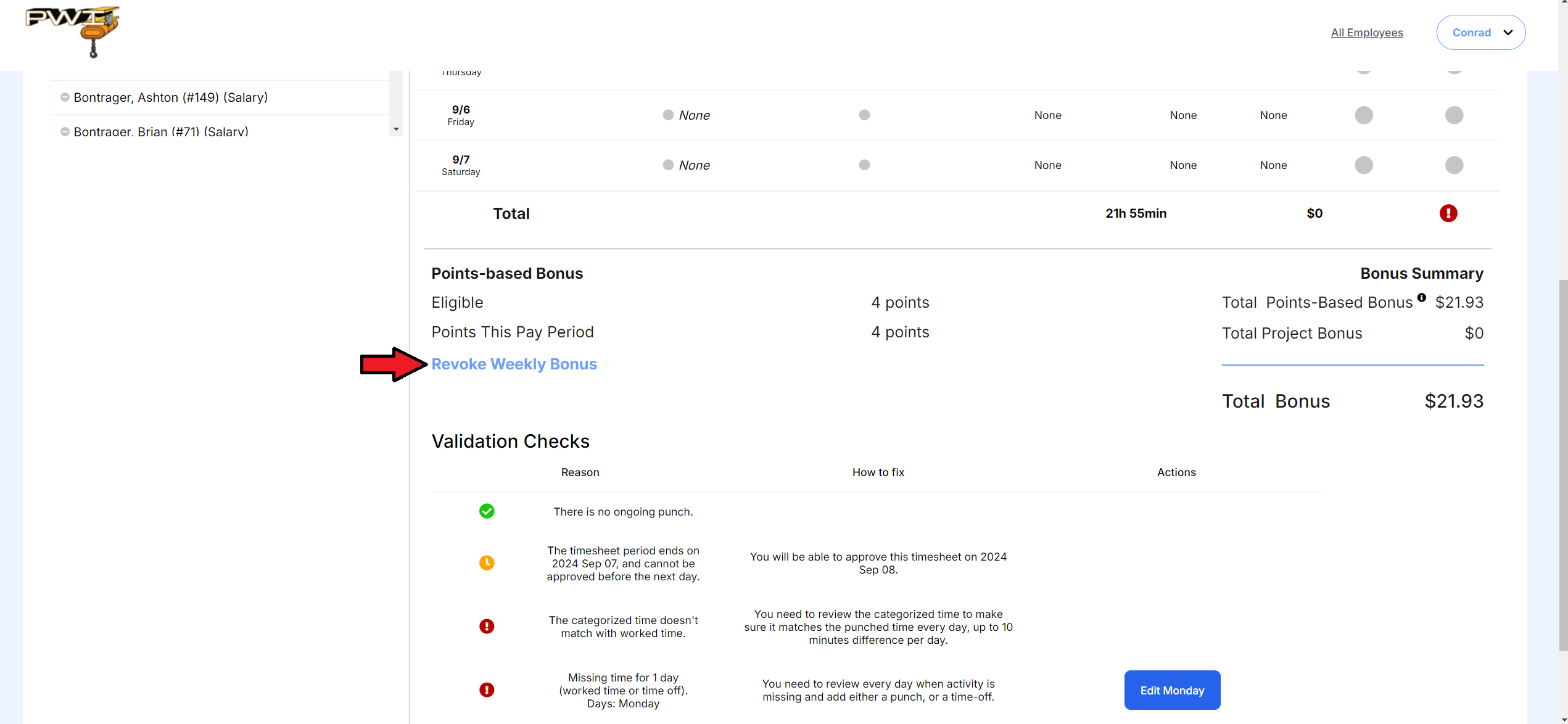Screen dimensions: 1568x724
Task: Click the page vertical scrollbar thumb
Action: [x=1562, y=466]
